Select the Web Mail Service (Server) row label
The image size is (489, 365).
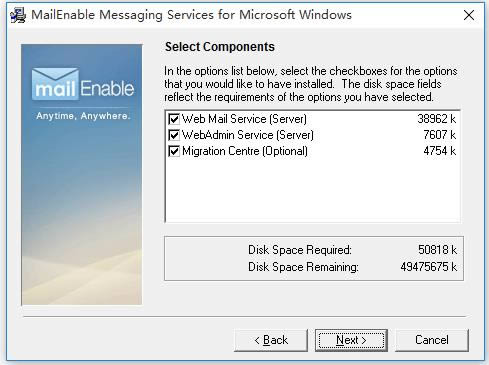click(244, 119)
